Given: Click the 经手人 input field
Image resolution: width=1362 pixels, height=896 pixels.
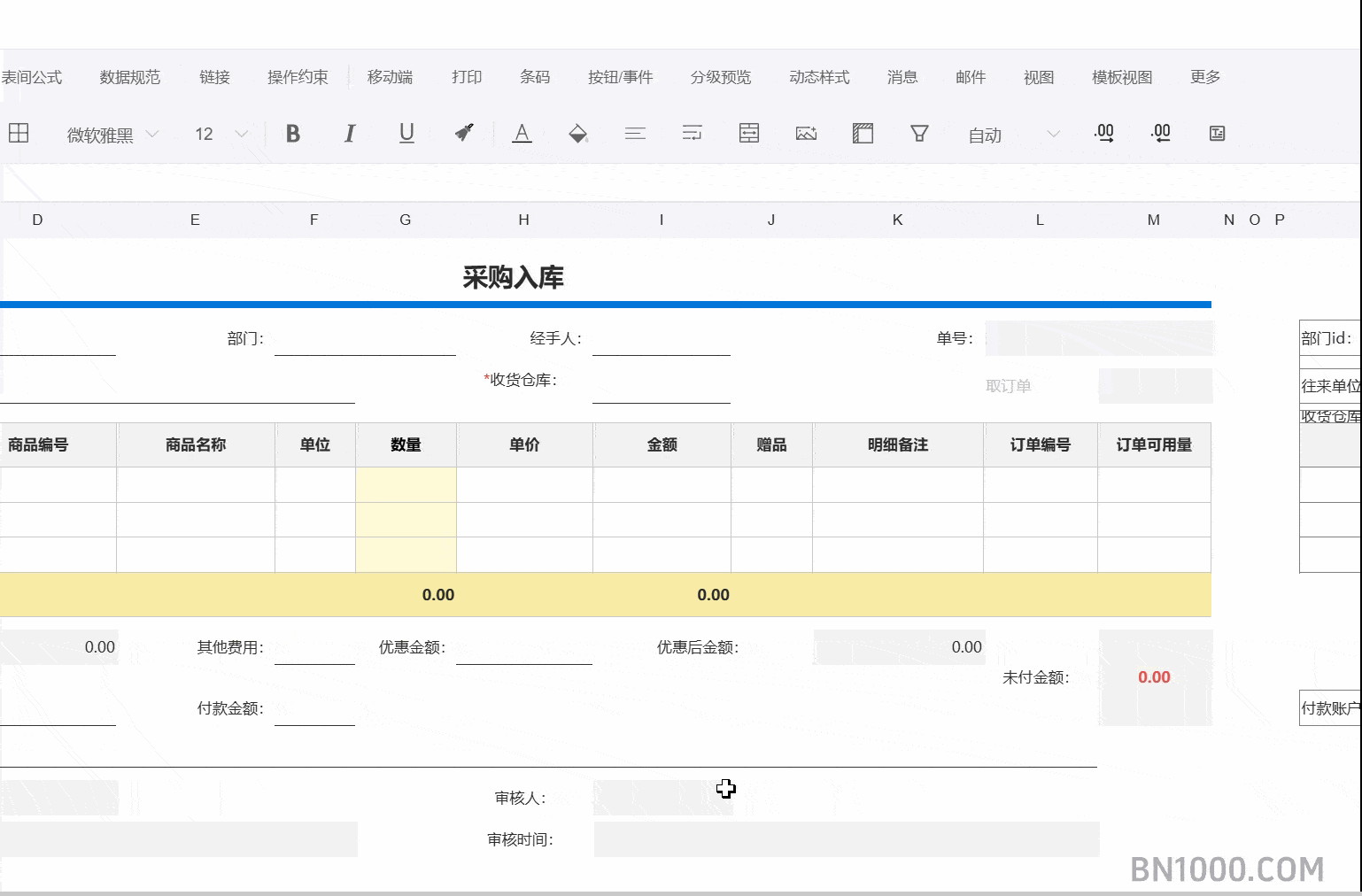Looking at the screenshot, I should coord(662,338).
